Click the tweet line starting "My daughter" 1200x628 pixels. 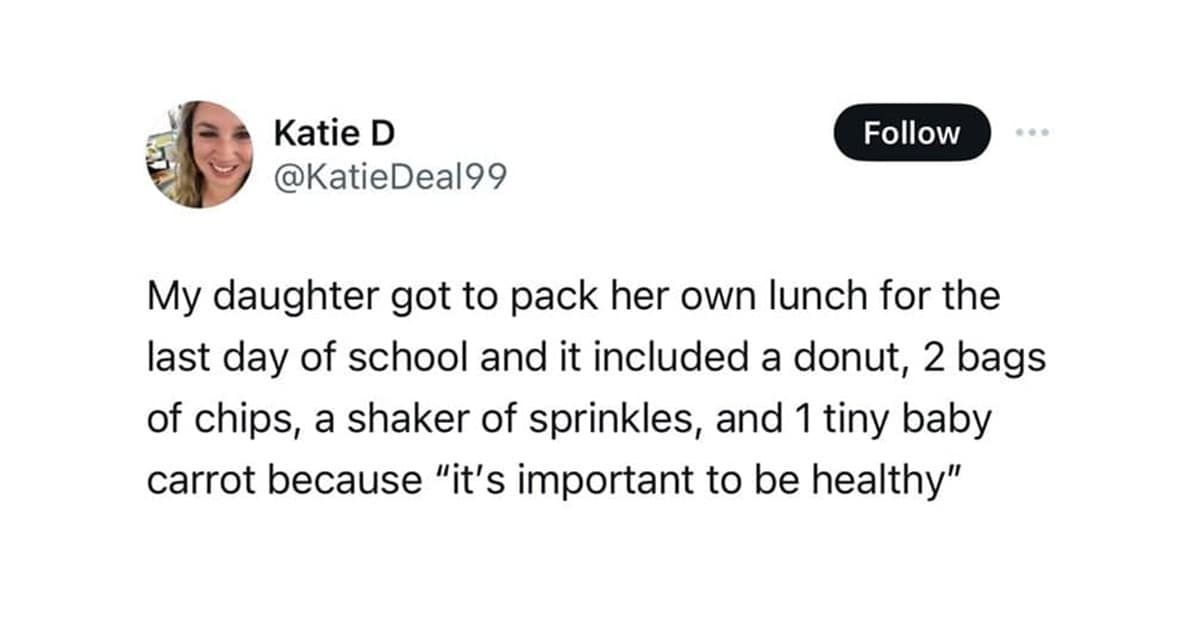click(x=573, y=298)
